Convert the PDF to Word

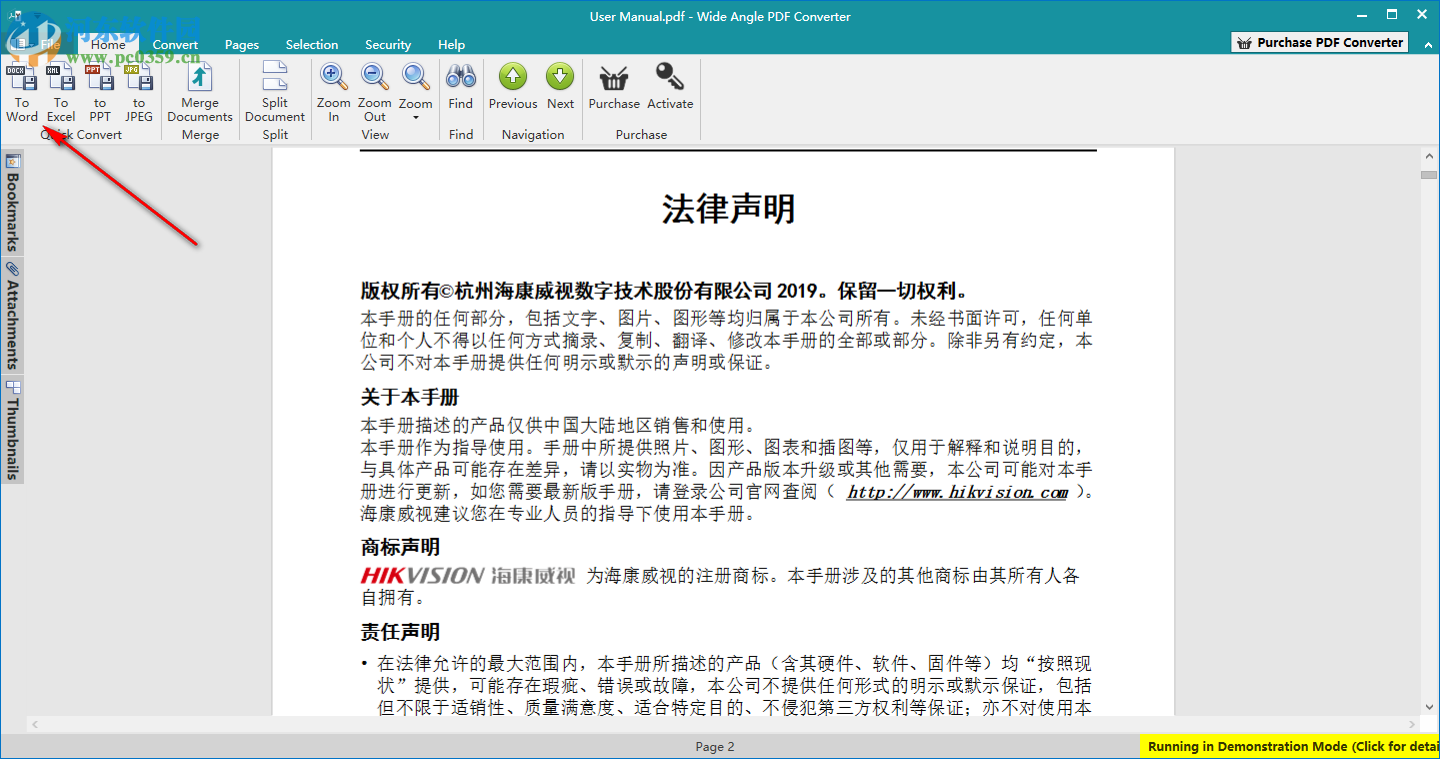coord(22,95)
